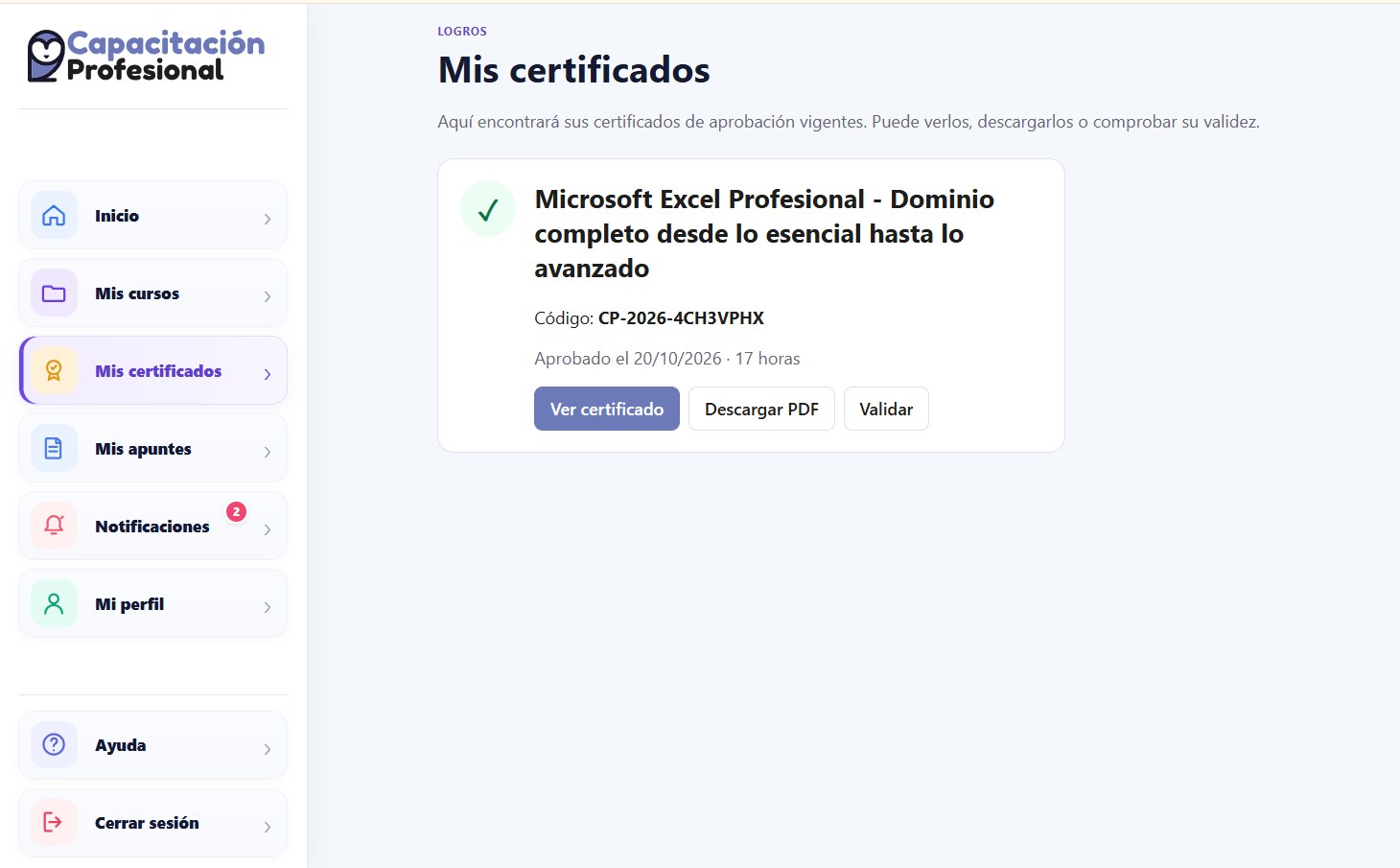Click the person icon beside Mi perfil
This screenshot has height=868, width=1400.
point(54,603)
